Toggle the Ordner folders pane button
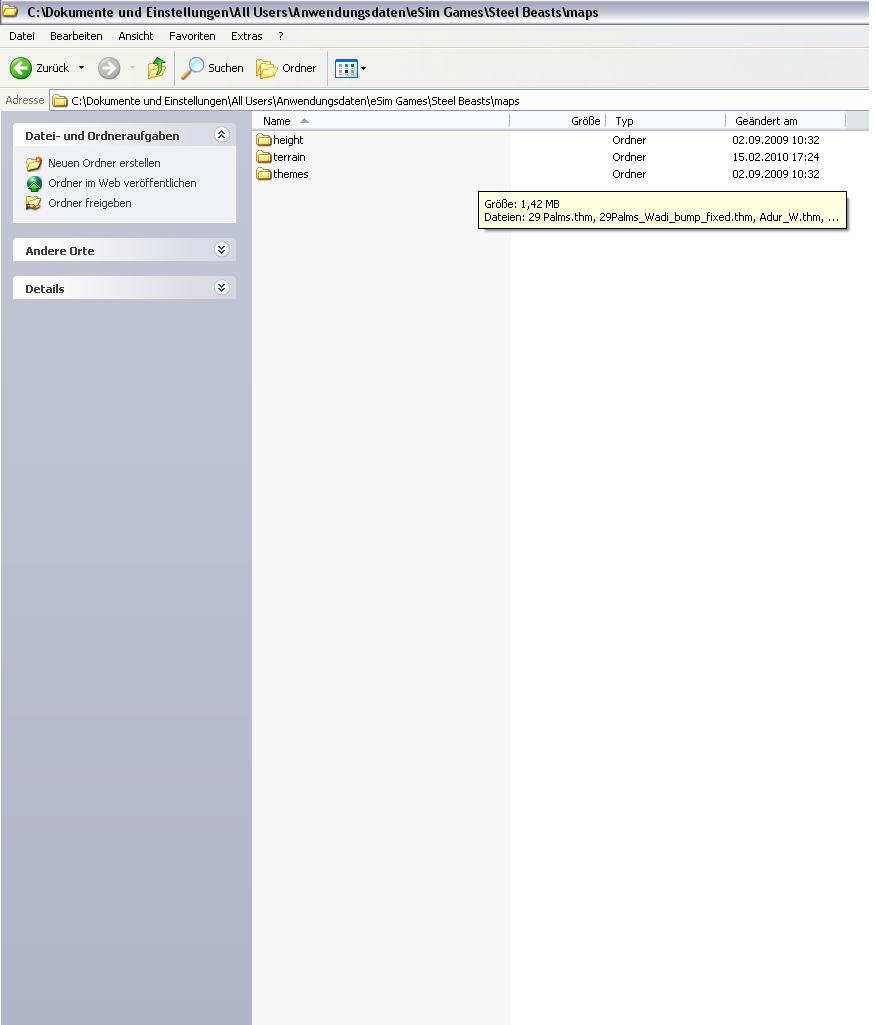The width and height of the screenshot is (876, 1025). click(x=287, y=68)
